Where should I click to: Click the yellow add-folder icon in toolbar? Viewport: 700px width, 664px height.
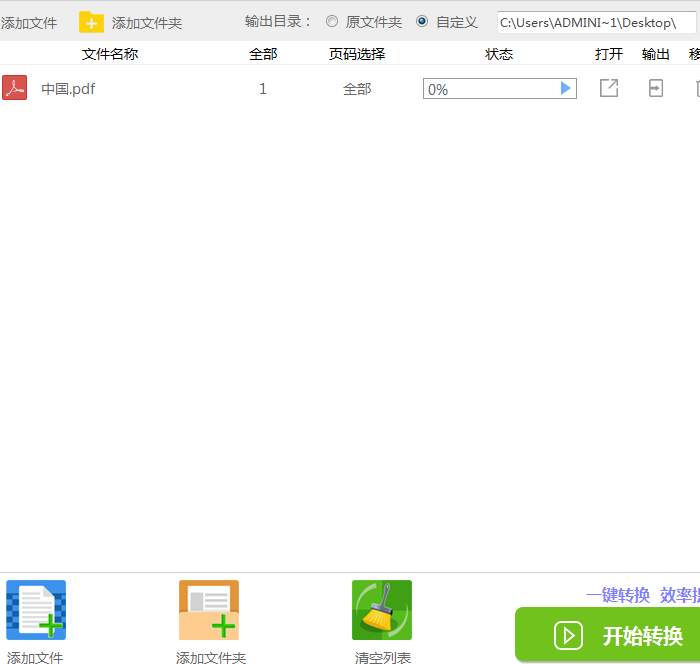point(91,22)
